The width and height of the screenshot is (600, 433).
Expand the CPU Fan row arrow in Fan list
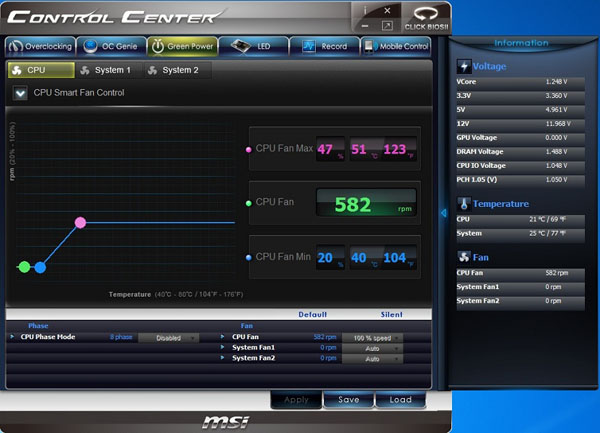point(222,337)
